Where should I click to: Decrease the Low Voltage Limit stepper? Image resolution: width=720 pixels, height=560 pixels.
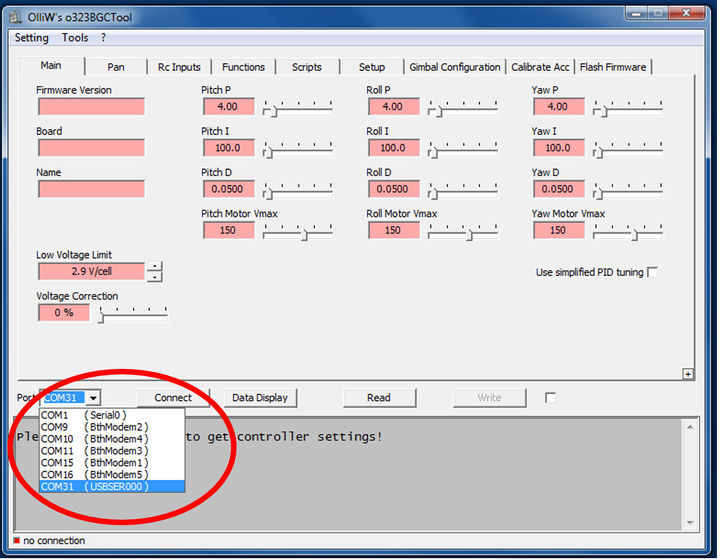(154, 276)
